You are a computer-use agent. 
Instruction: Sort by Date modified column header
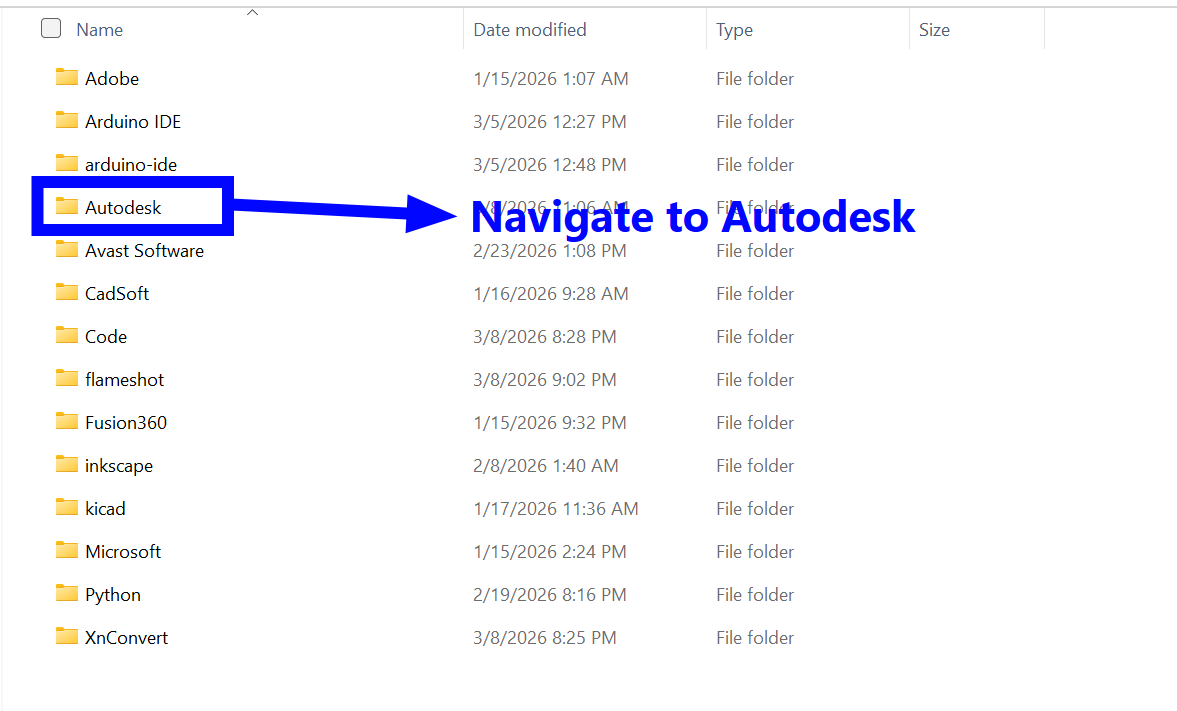tap(530, 30)
